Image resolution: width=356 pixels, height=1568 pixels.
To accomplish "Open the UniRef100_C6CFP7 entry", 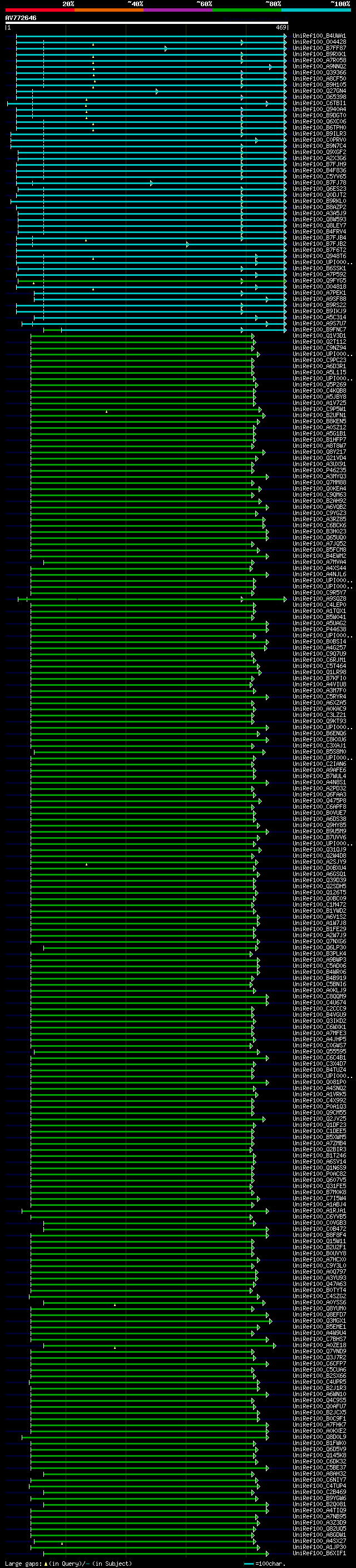I will point(319,1363).
